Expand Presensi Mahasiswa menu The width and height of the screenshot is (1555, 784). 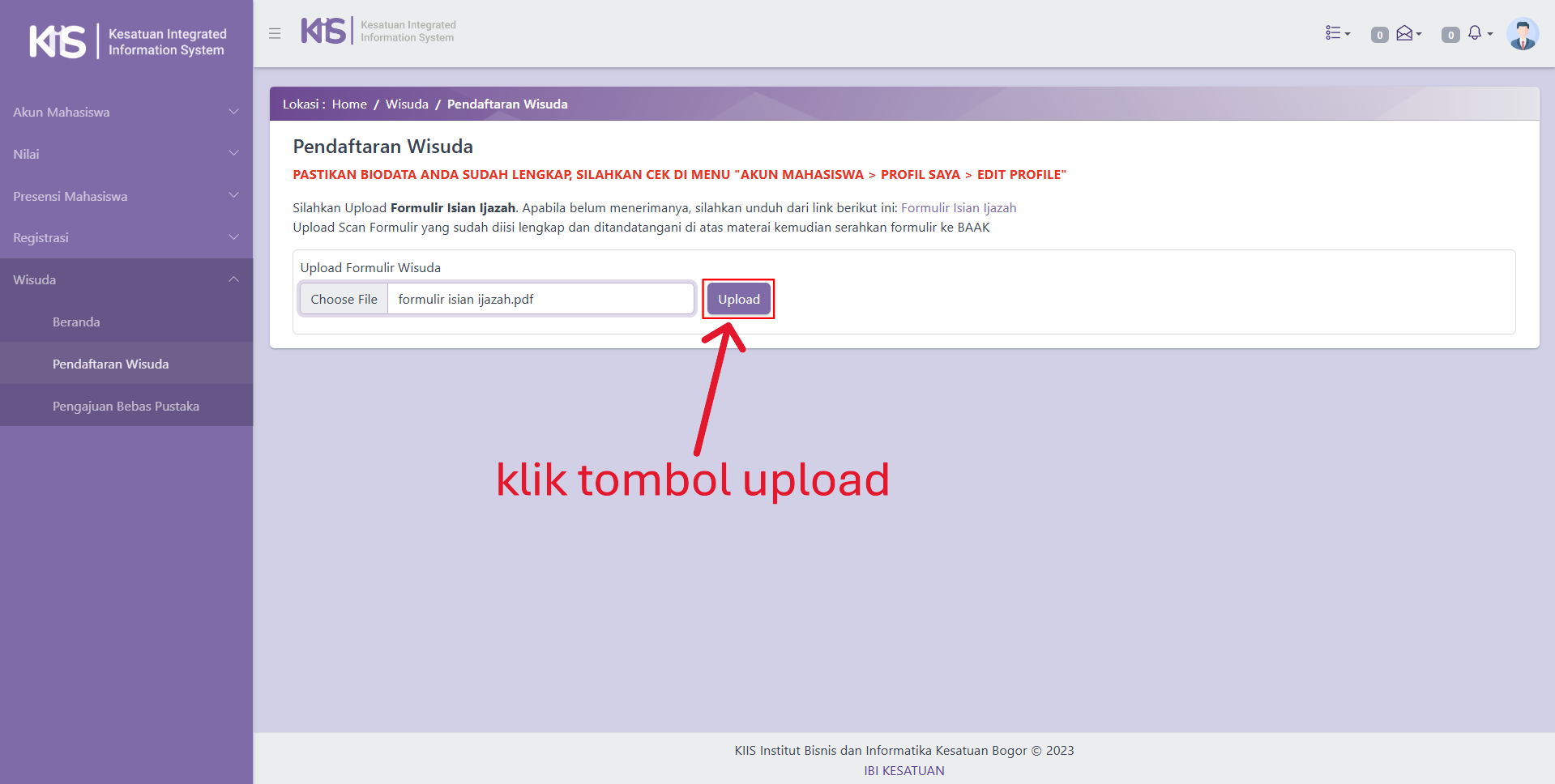point(126,196)
